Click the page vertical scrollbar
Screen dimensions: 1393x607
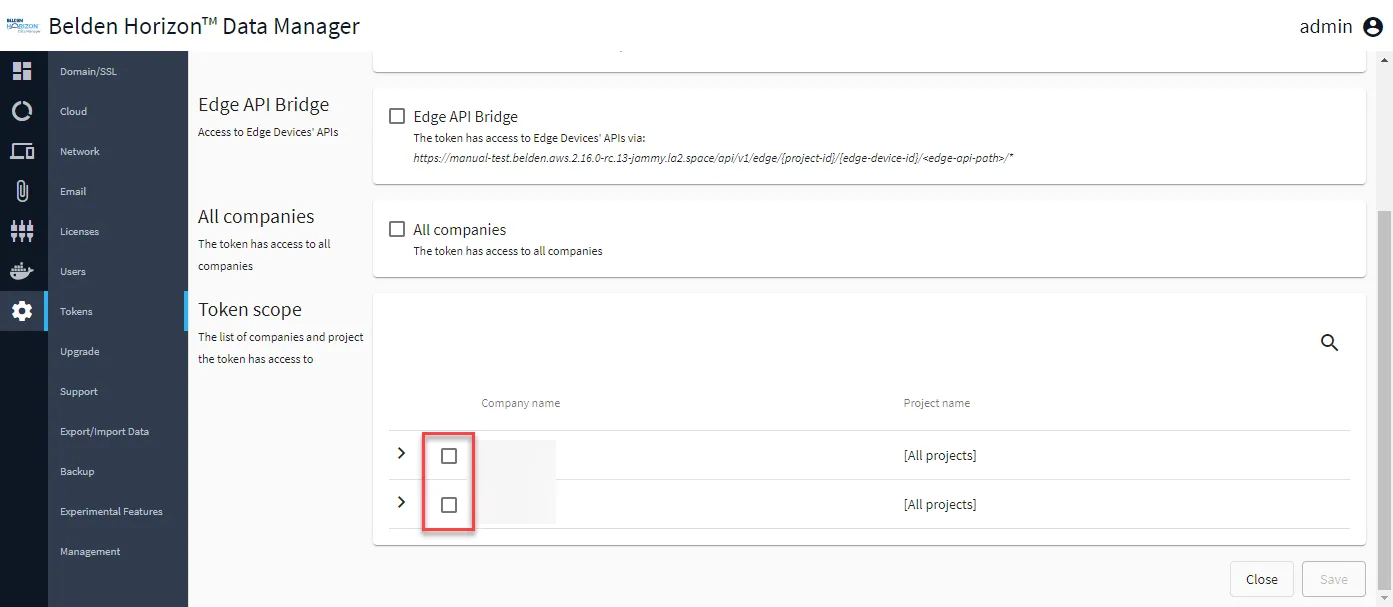pyautogui.click(x=1384, y=398)
